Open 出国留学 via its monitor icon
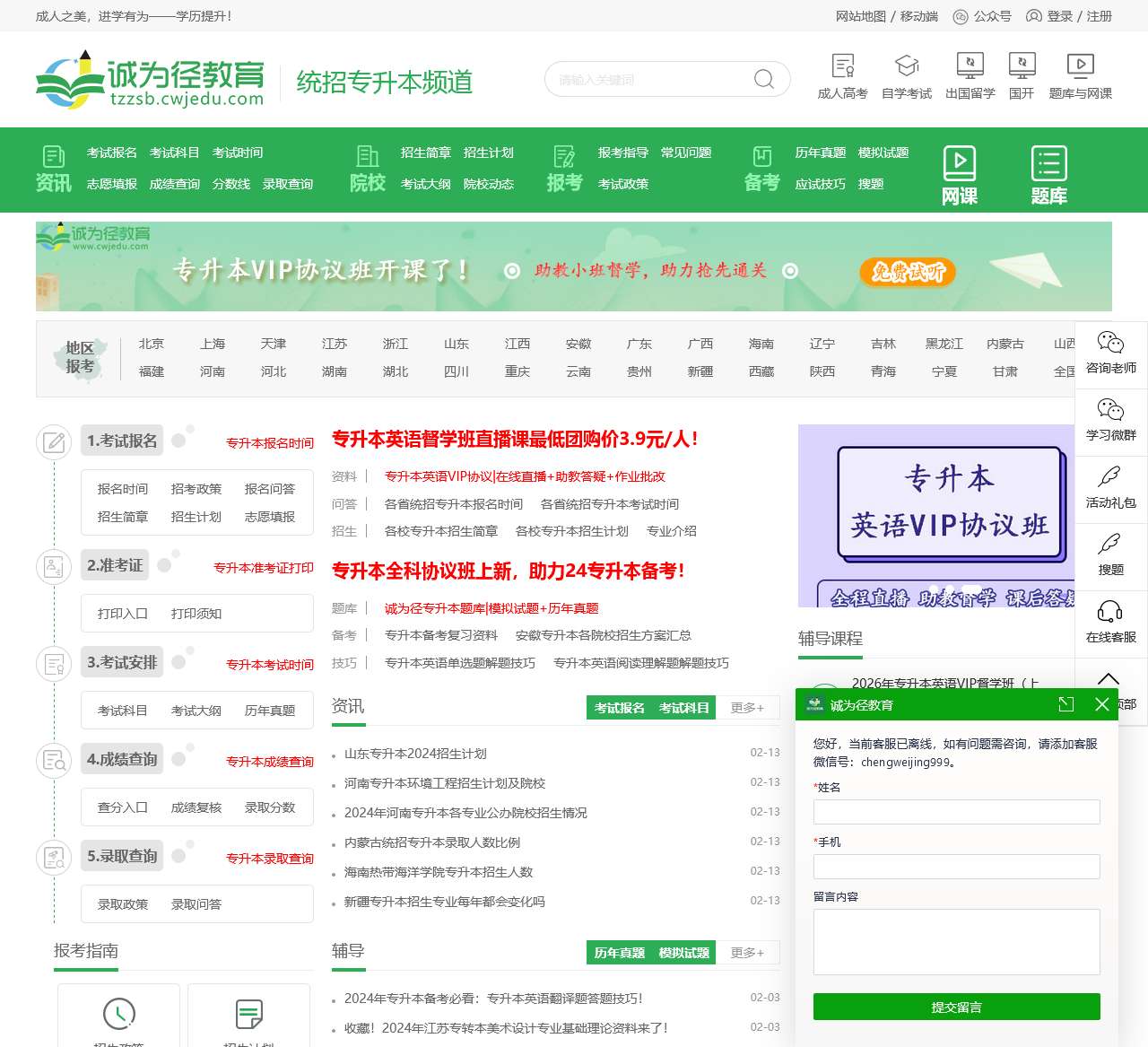Image resolution: width=1148 pixels, height=1047 pixels. pos(971,65)
